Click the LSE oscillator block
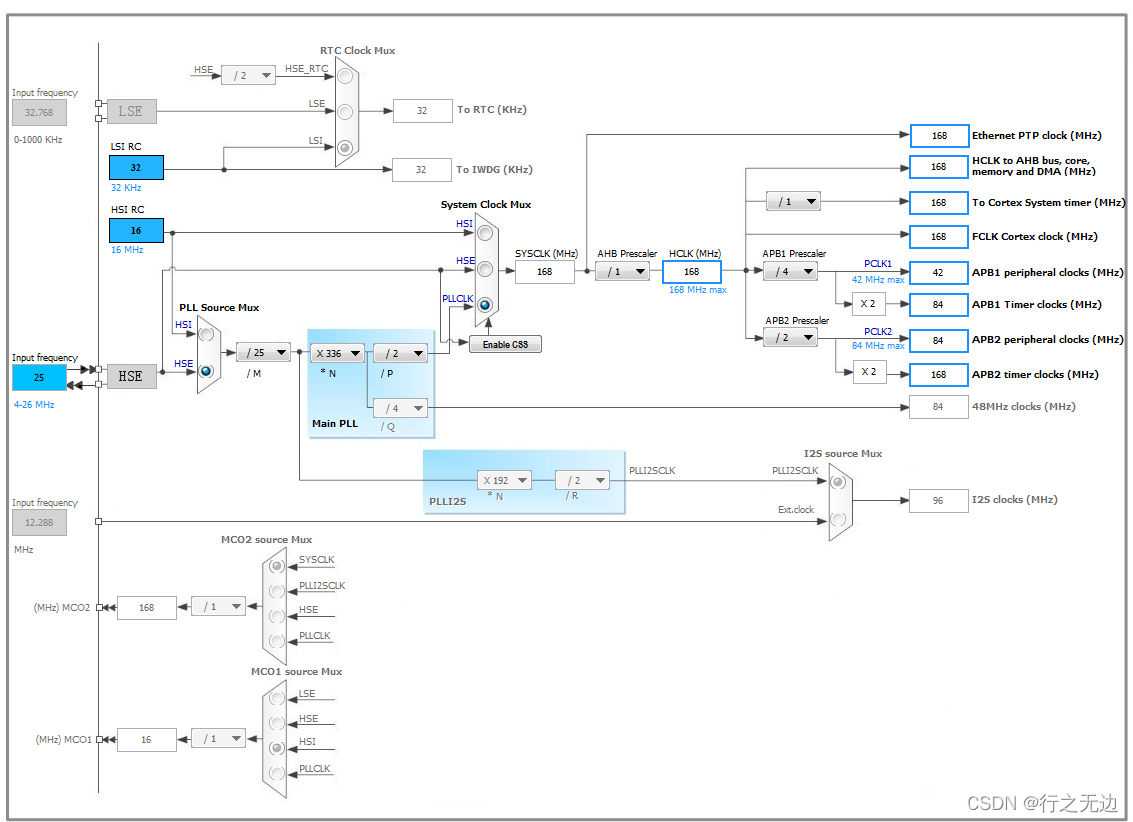Image resolution: width=1133 pixels, height=822 pixels. pos(132,111)
